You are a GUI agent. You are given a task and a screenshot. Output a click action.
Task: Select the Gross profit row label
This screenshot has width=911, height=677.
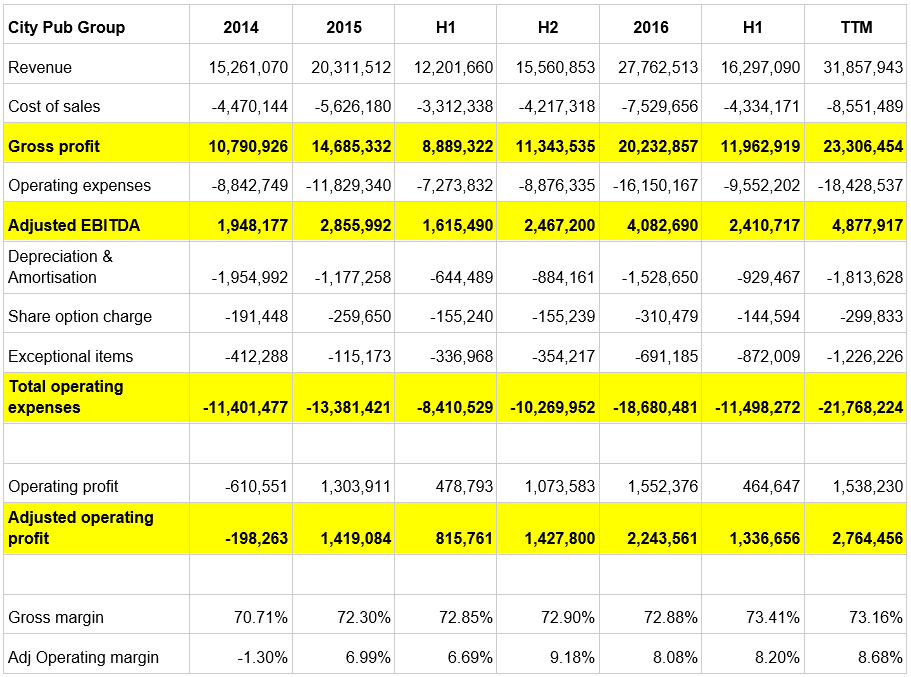[54, 146]
